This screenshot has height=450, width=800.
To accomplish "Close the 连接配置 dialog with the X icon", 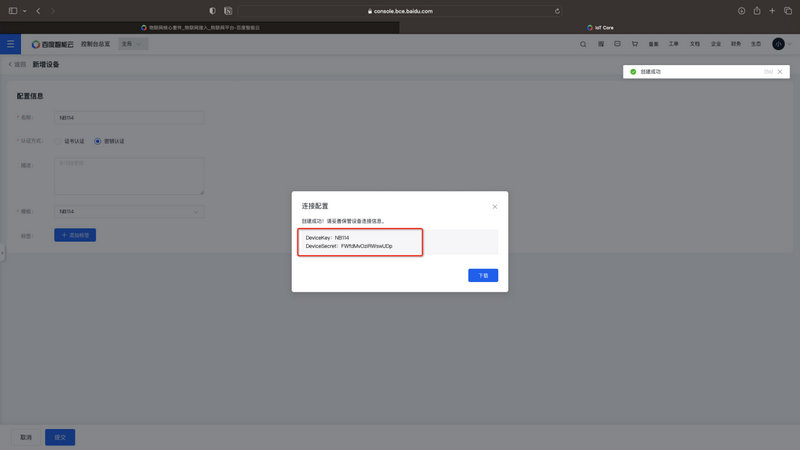I will (494, 206).
